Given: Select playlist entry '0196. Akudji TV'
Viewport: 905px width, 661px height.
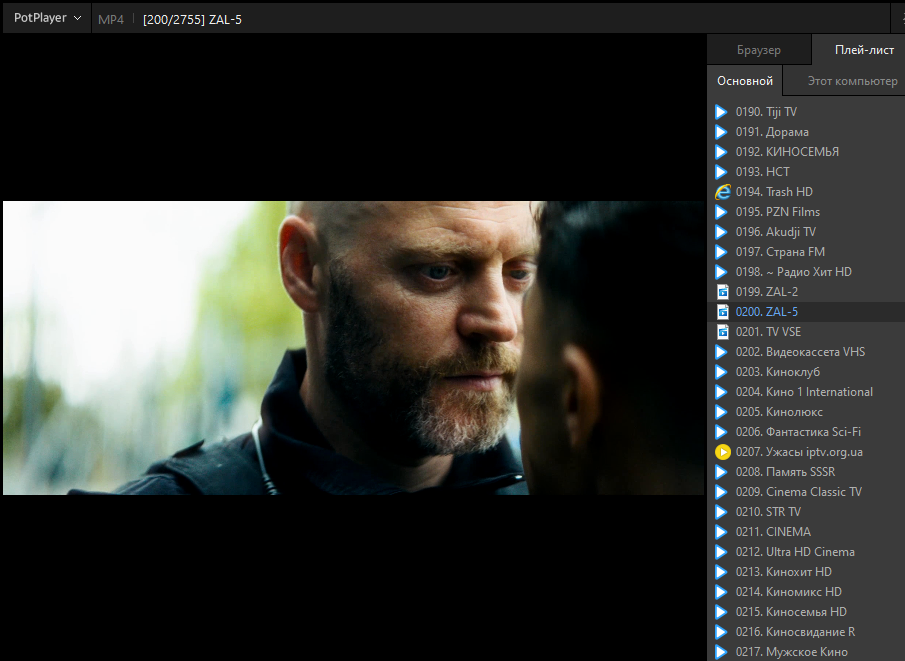Looking at the screenshot, I should [x=806, y=232].
